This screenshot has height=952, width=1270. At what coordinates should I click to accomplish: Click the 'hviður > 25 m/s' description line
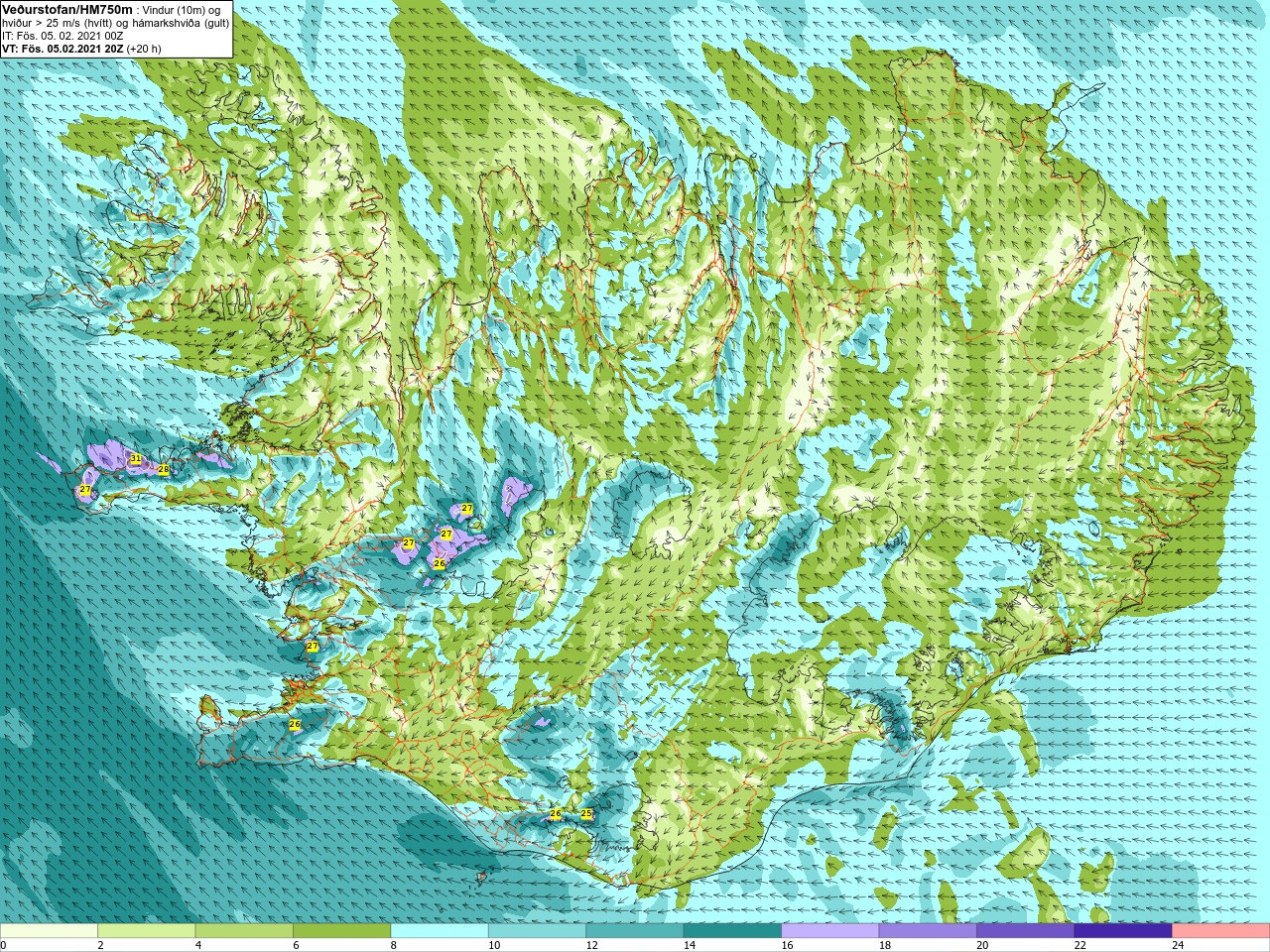[x=115, y=22]
